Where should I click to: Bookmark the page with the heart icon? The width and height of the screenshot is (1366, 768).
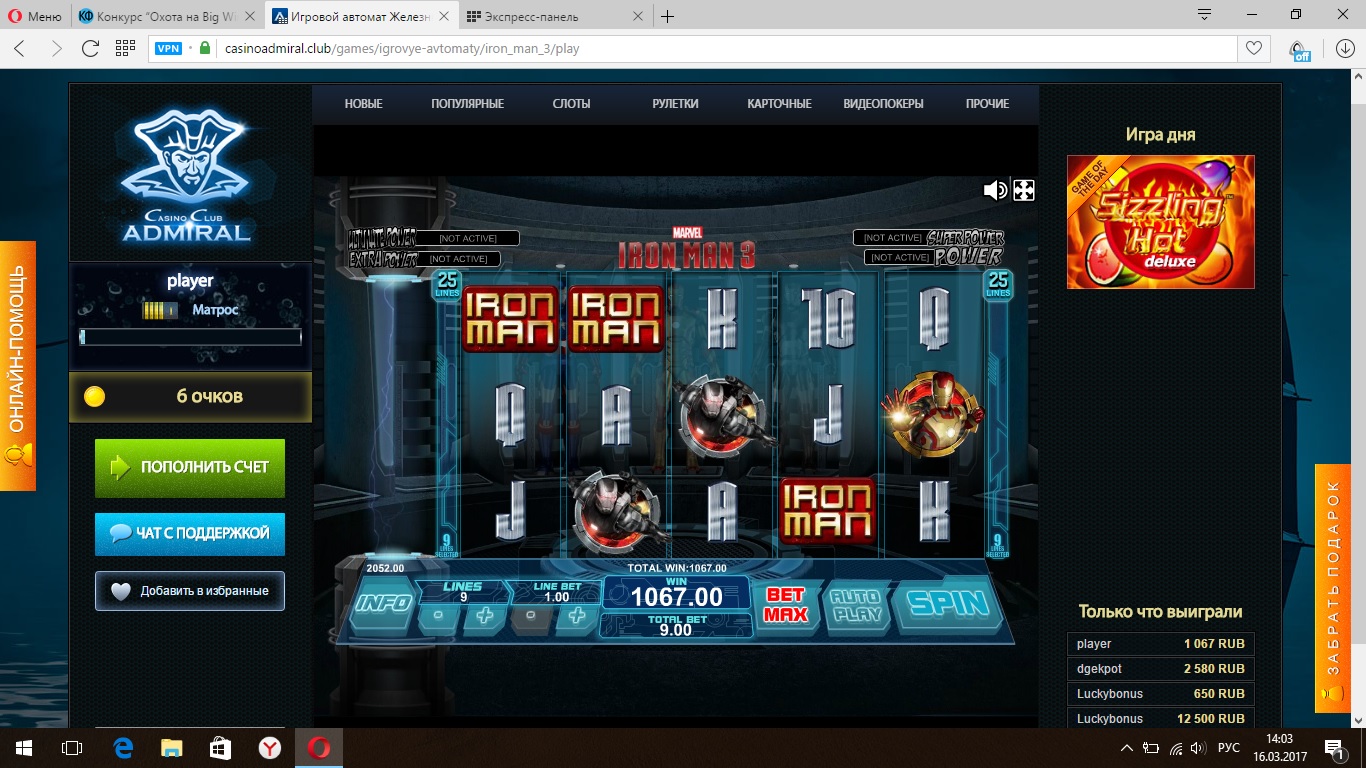coord(1252,48)
